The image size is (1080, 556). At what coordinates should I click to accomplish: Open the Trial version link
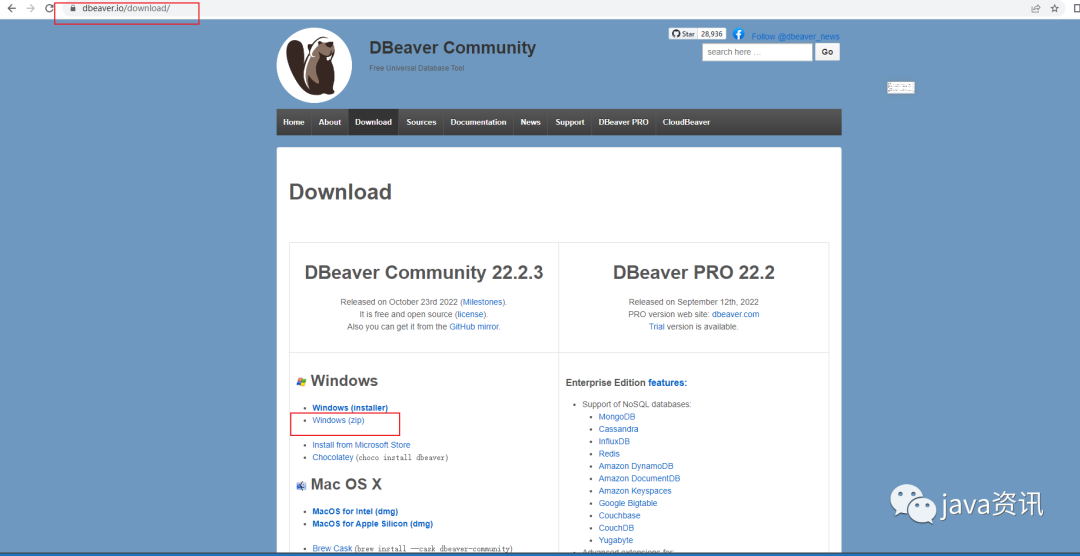pos(656,327)
